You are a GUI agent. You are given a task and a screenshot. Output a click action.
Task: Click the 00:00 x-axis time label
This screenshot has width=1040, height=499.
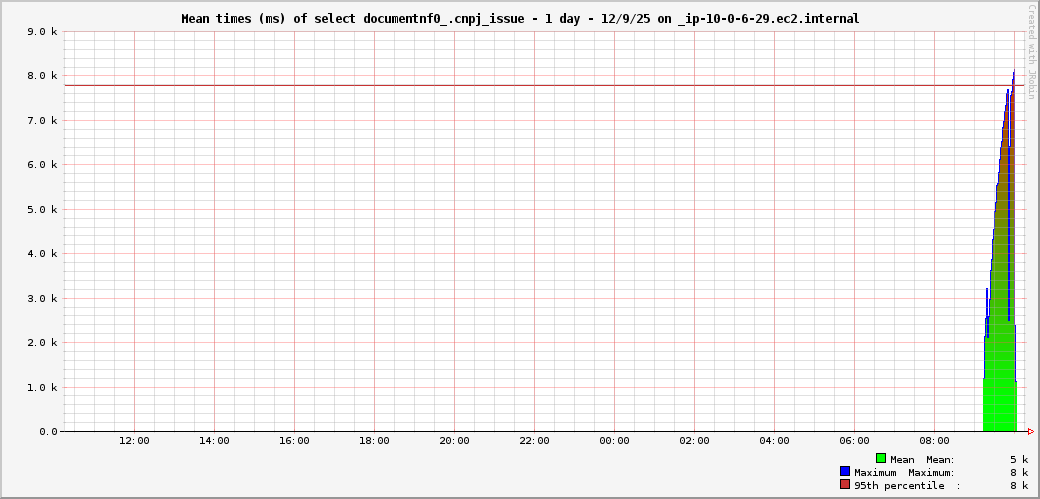[614, 441]
